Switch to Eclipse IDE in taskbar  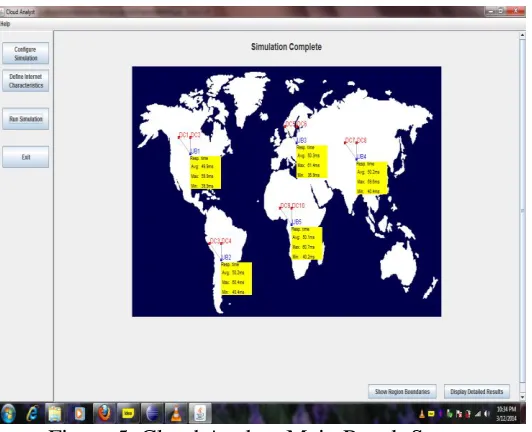tap(152, 413)
